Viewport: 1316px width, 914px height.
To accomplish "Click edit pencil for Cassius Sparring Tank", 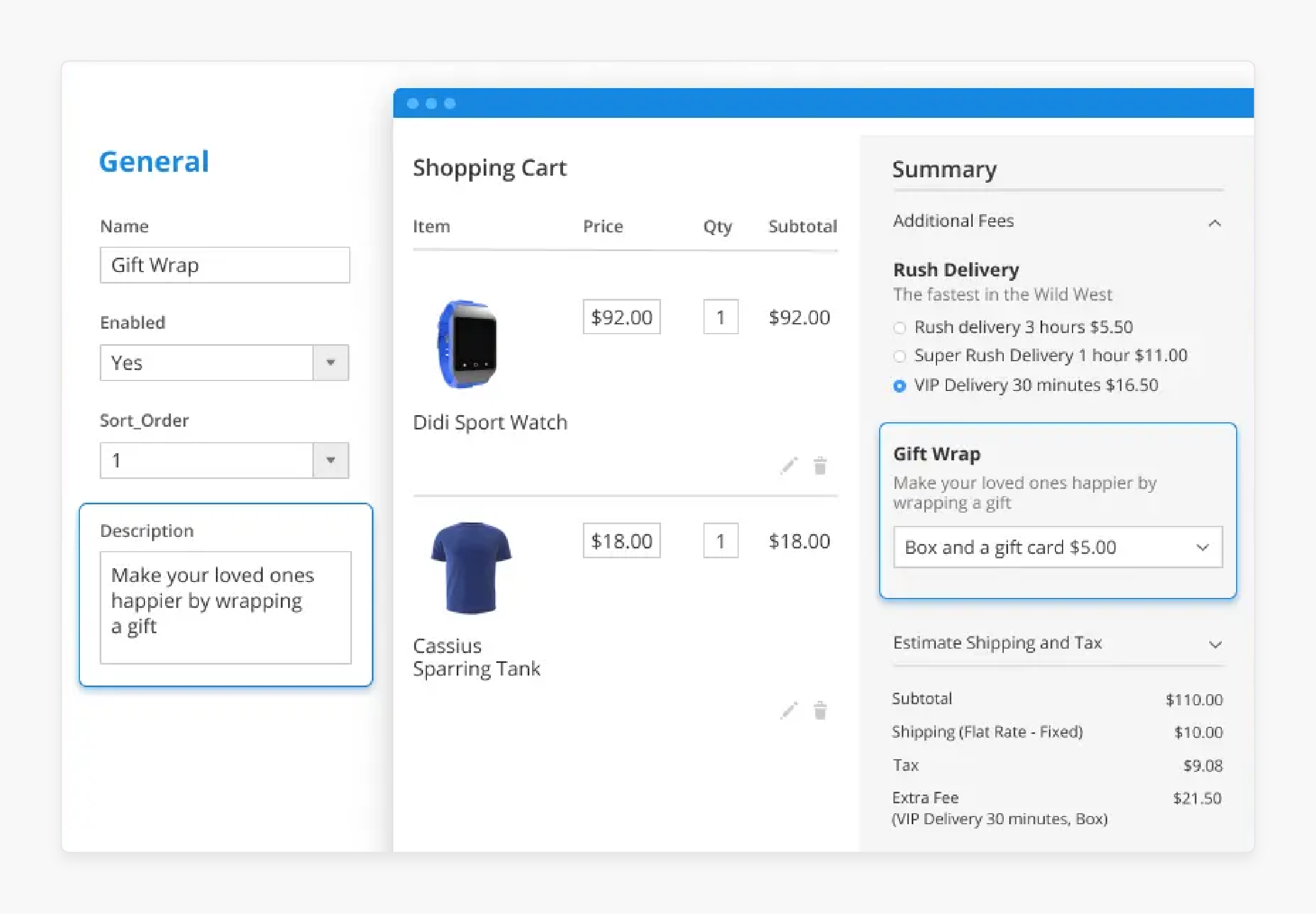I will click(789, 710).
